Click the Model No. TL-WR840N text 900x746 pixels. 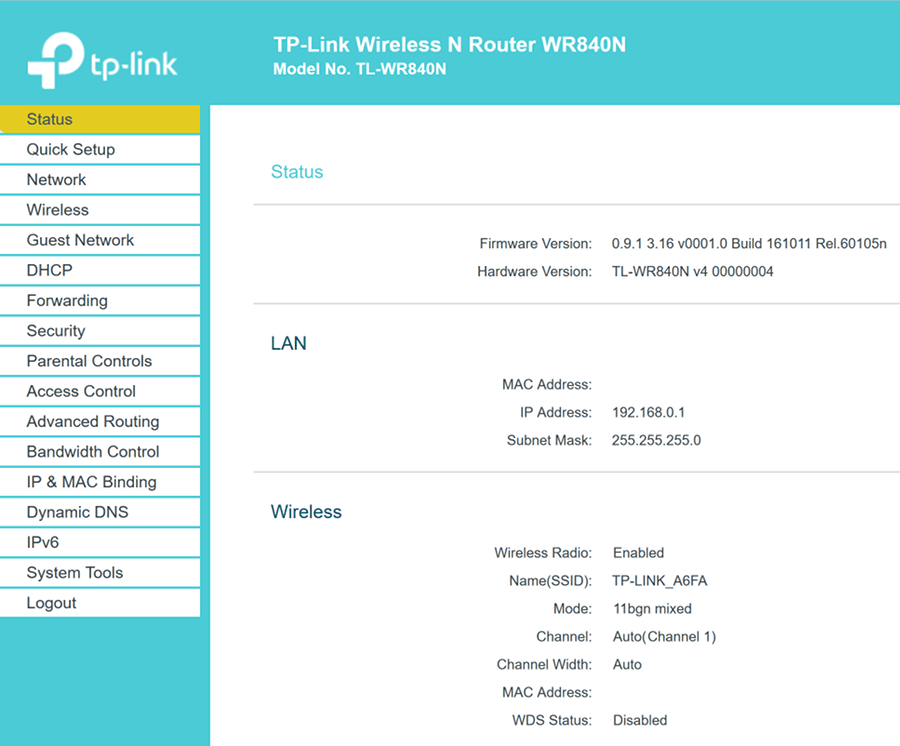(x=359, y=69)
